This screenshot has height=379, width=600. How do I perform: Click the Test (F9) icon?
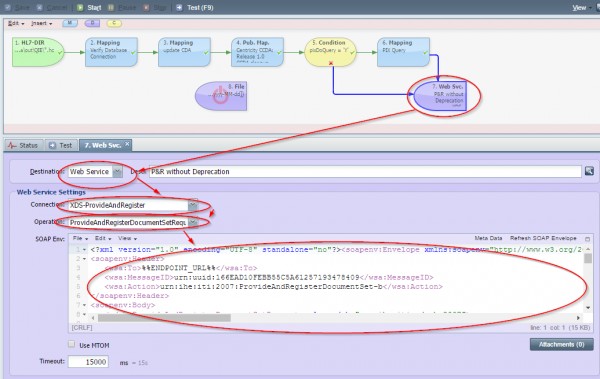click(x=179, y=8)
